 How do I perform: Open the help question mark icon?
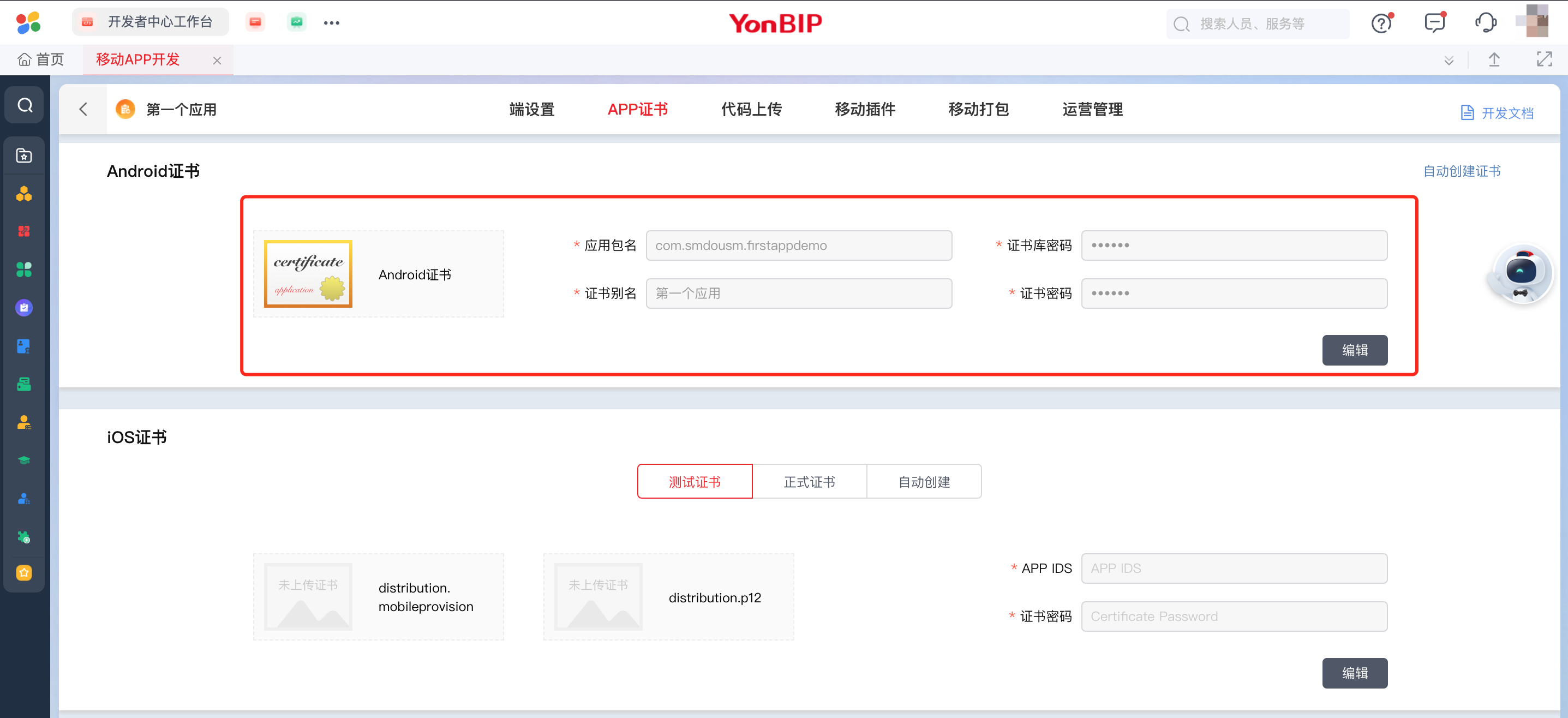tap(1381, 23)
